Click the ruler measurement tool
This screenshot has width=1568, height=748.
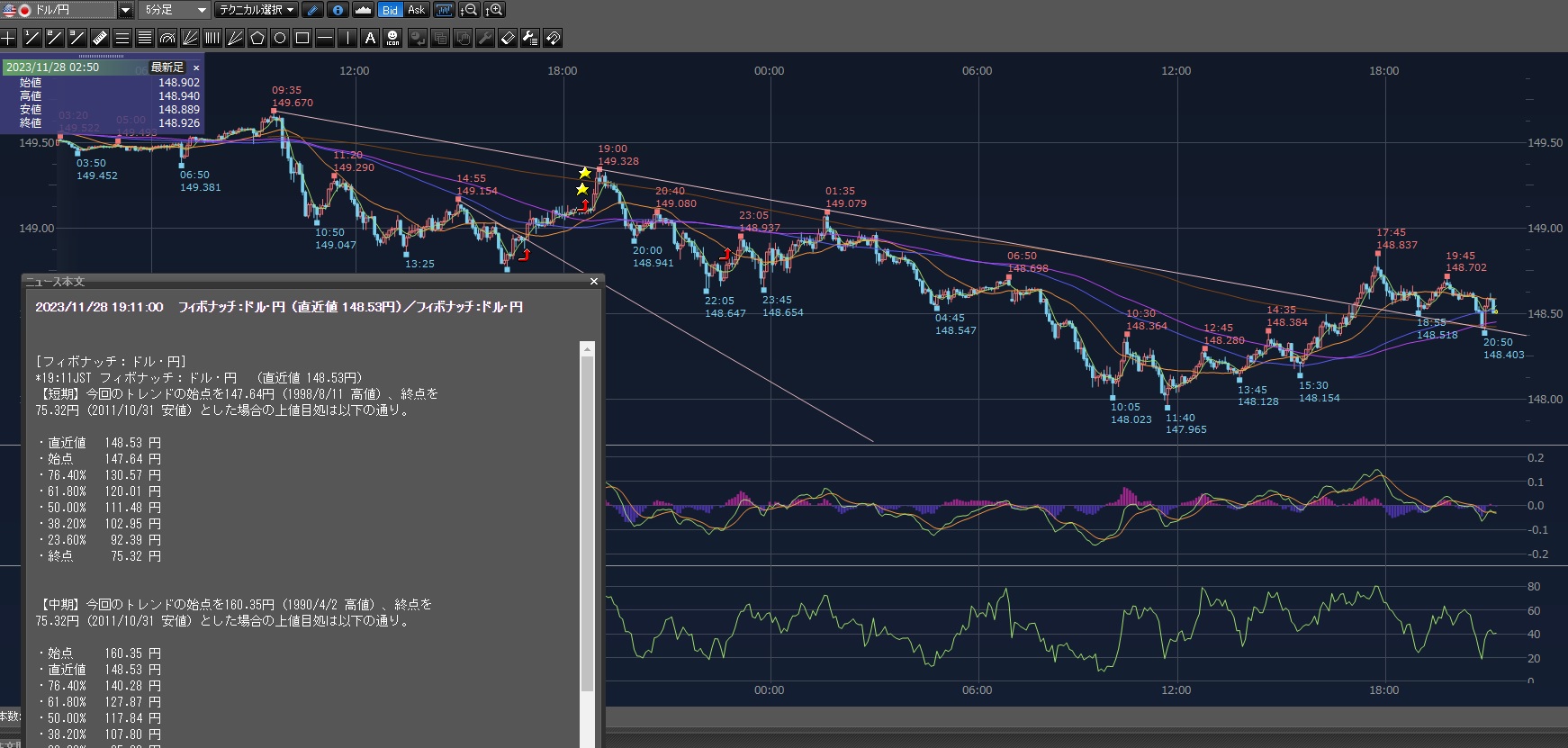pos(100,38)
